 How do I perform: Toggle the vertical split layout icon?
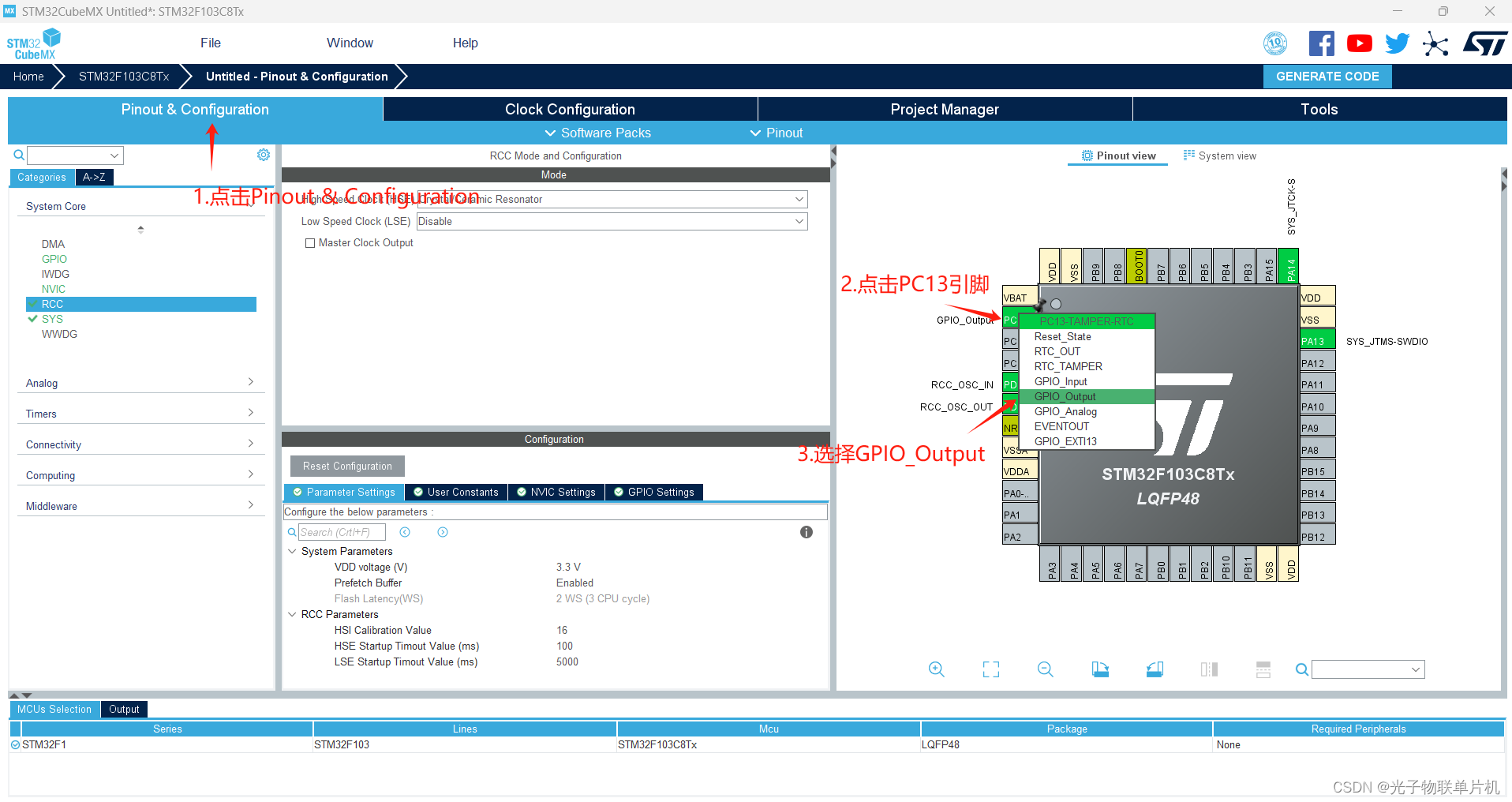tap(1209, 669)
